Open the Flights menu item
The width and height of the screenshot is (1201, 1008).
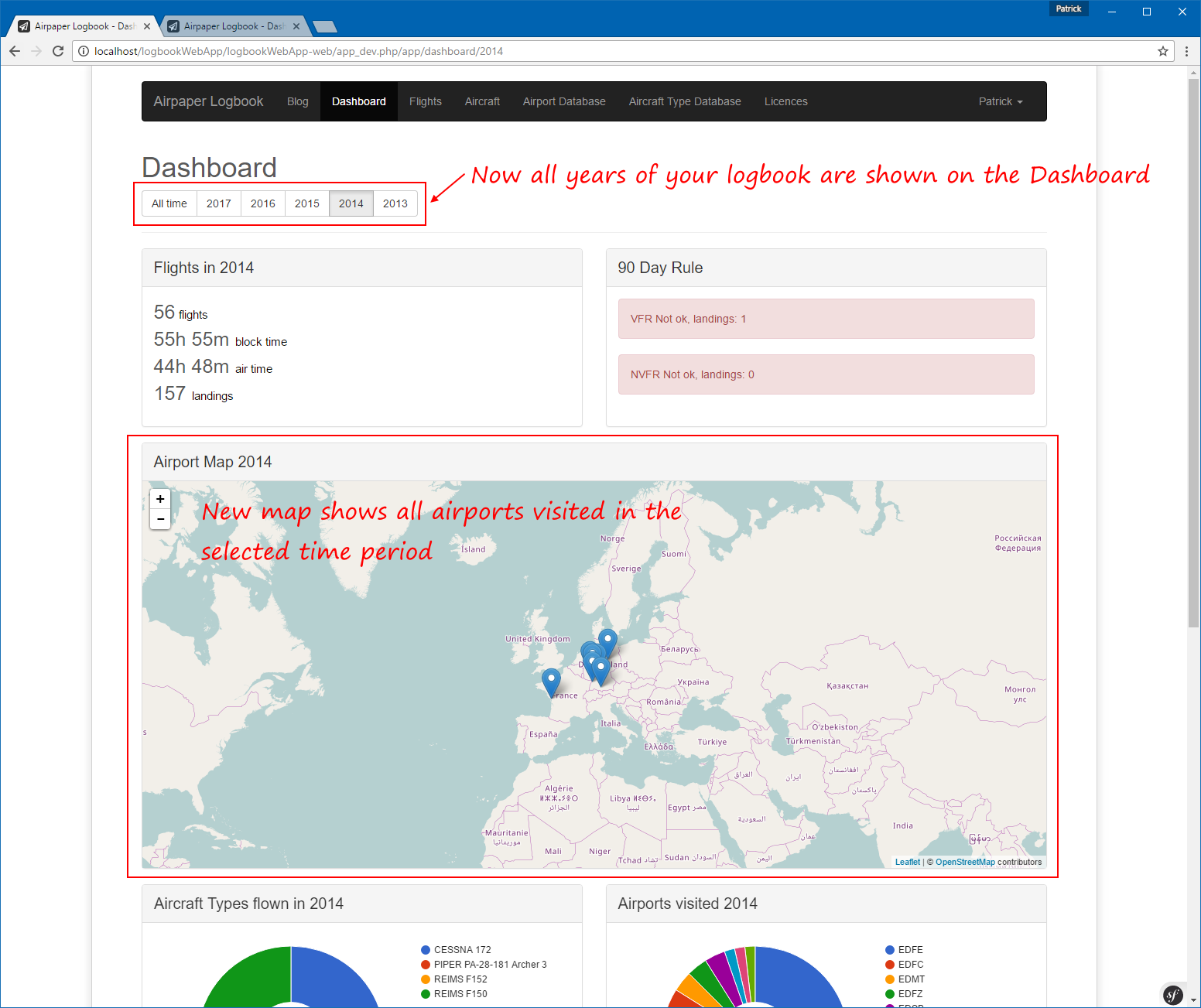tap(425, 101)
